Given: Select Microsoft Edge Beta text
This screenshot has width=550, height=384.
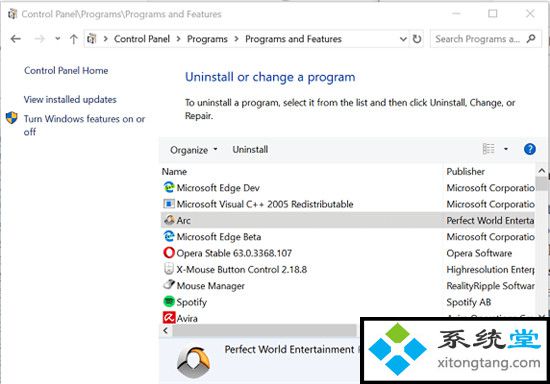Looking at the screenshot, I should (x=219, y=237).
